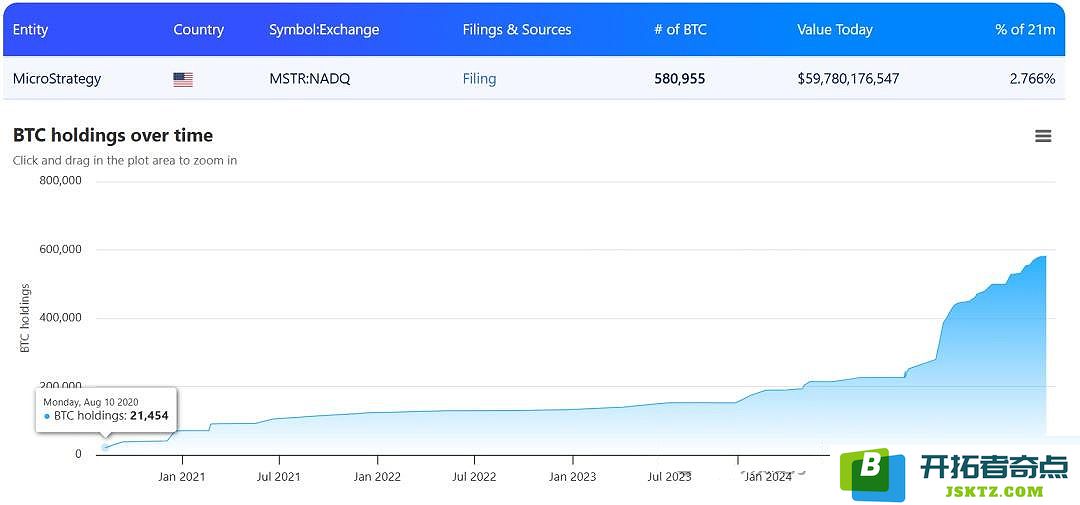The height and width of the screenshot is (505, 1080).
Task: Open the chart hamburger menu icon
Action: pos(1043,136)
